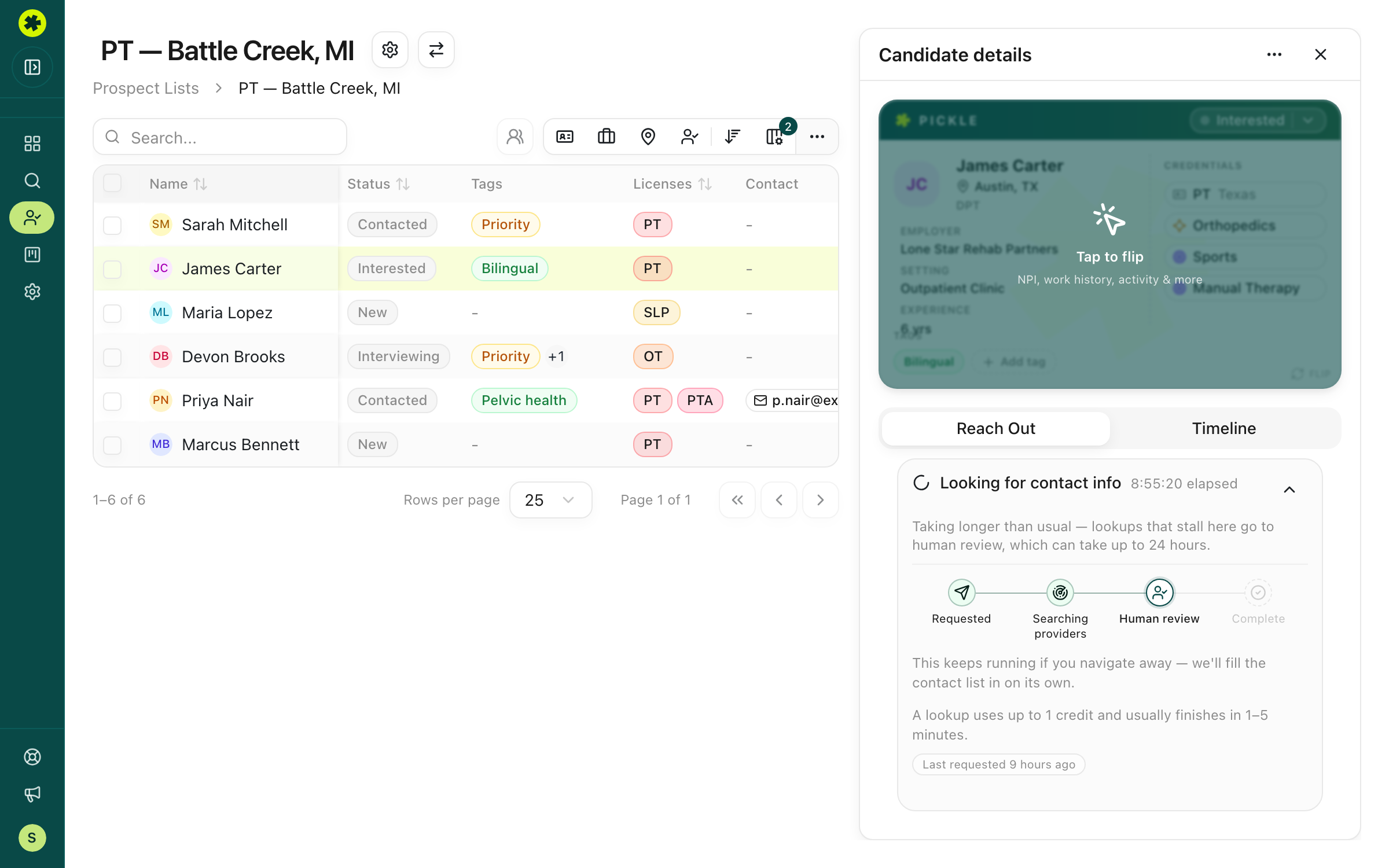The height and width of the screenshot is (868, 1389).
Task: Click the person-check status filter icon
Action: coord(690,137)
